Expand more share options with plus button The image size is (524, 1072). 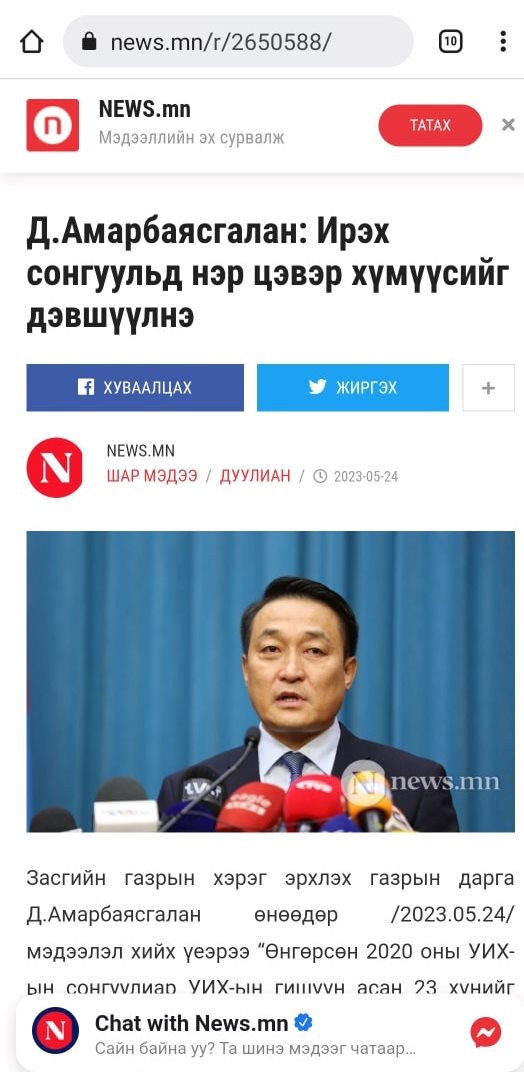pyautogui.click(x=488, y=388)
